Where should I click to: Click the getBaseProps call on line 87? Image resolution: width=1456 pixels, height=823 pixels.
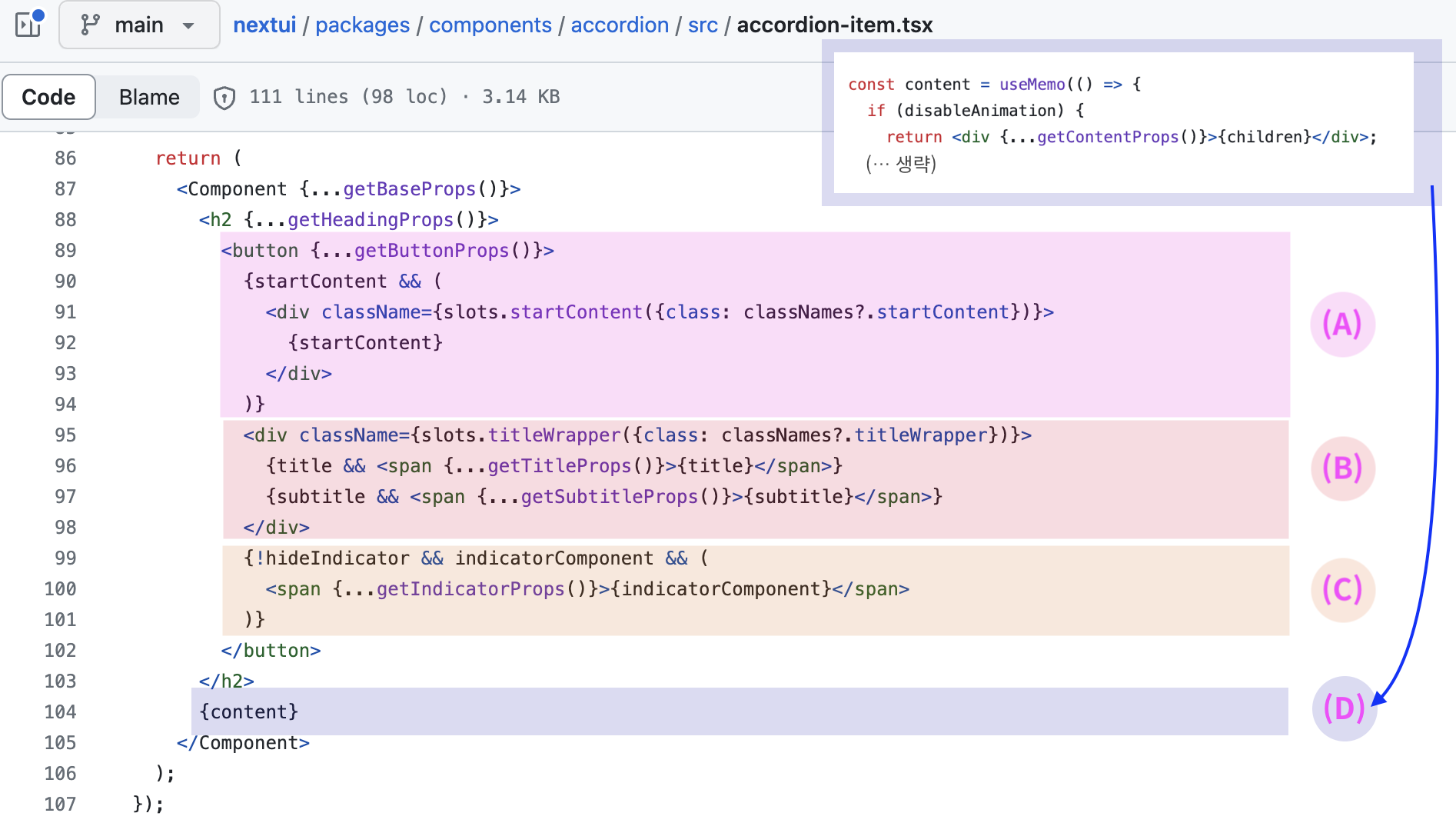[x=410, y=189]
